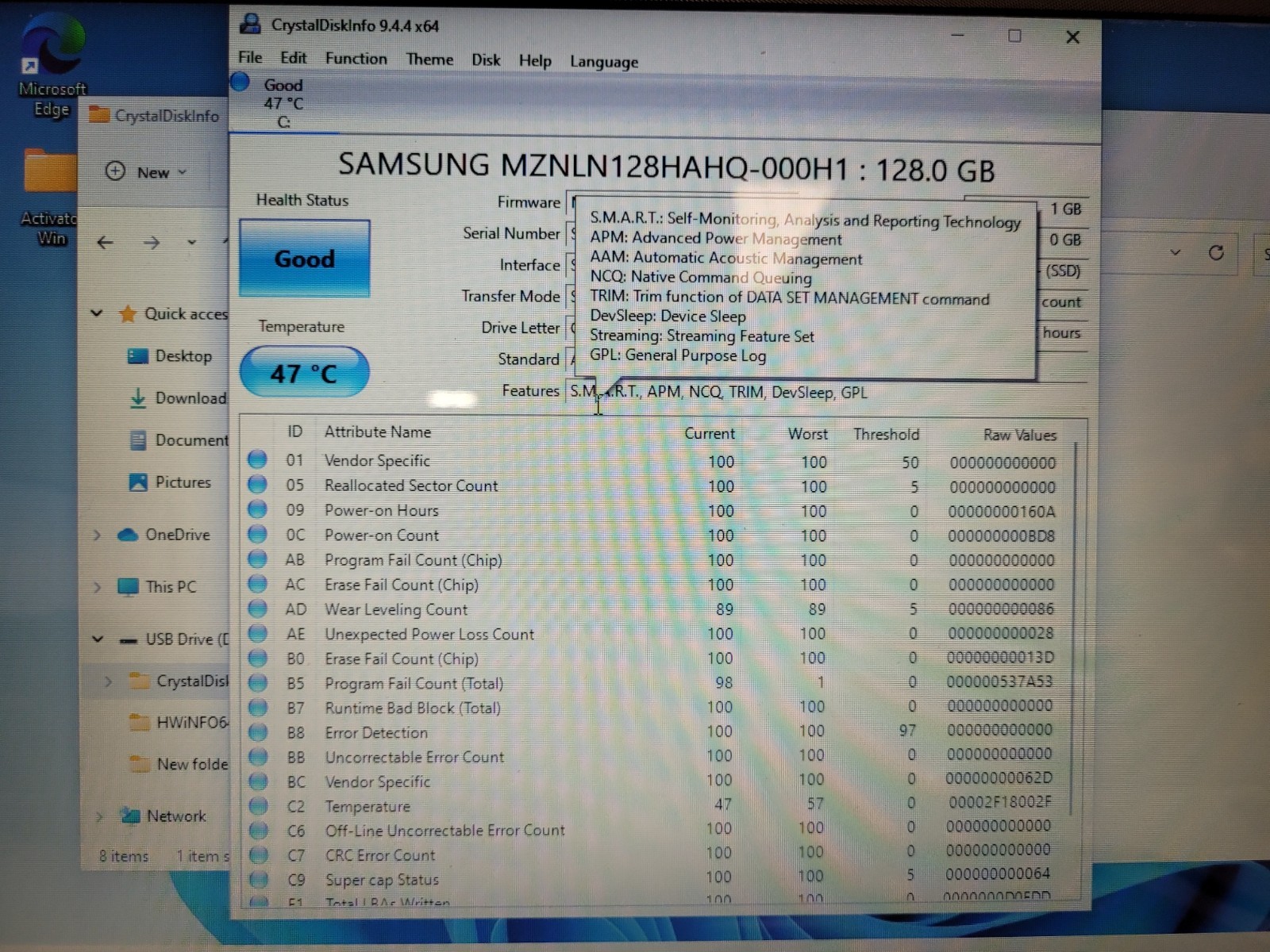Expand This PC in File Explorer sidebar
This screenshot has height=952, width=1270.
click(x=97, y=587)
